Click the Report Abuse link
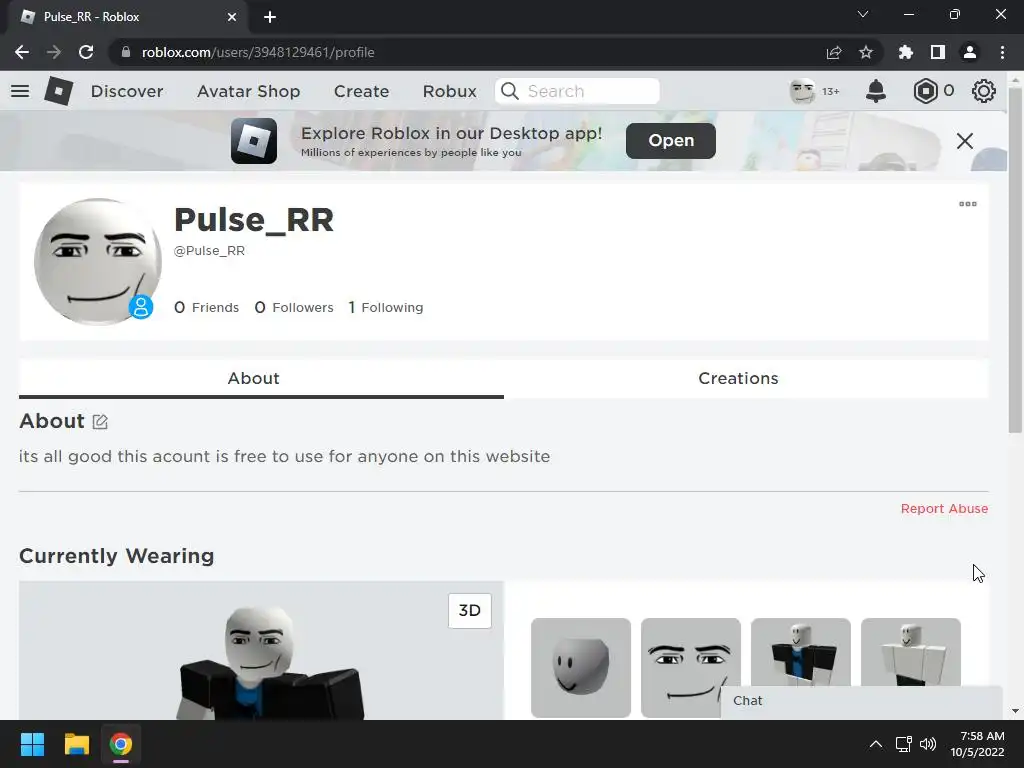This screenshot has width=1024, height=768. coord(944,509)
